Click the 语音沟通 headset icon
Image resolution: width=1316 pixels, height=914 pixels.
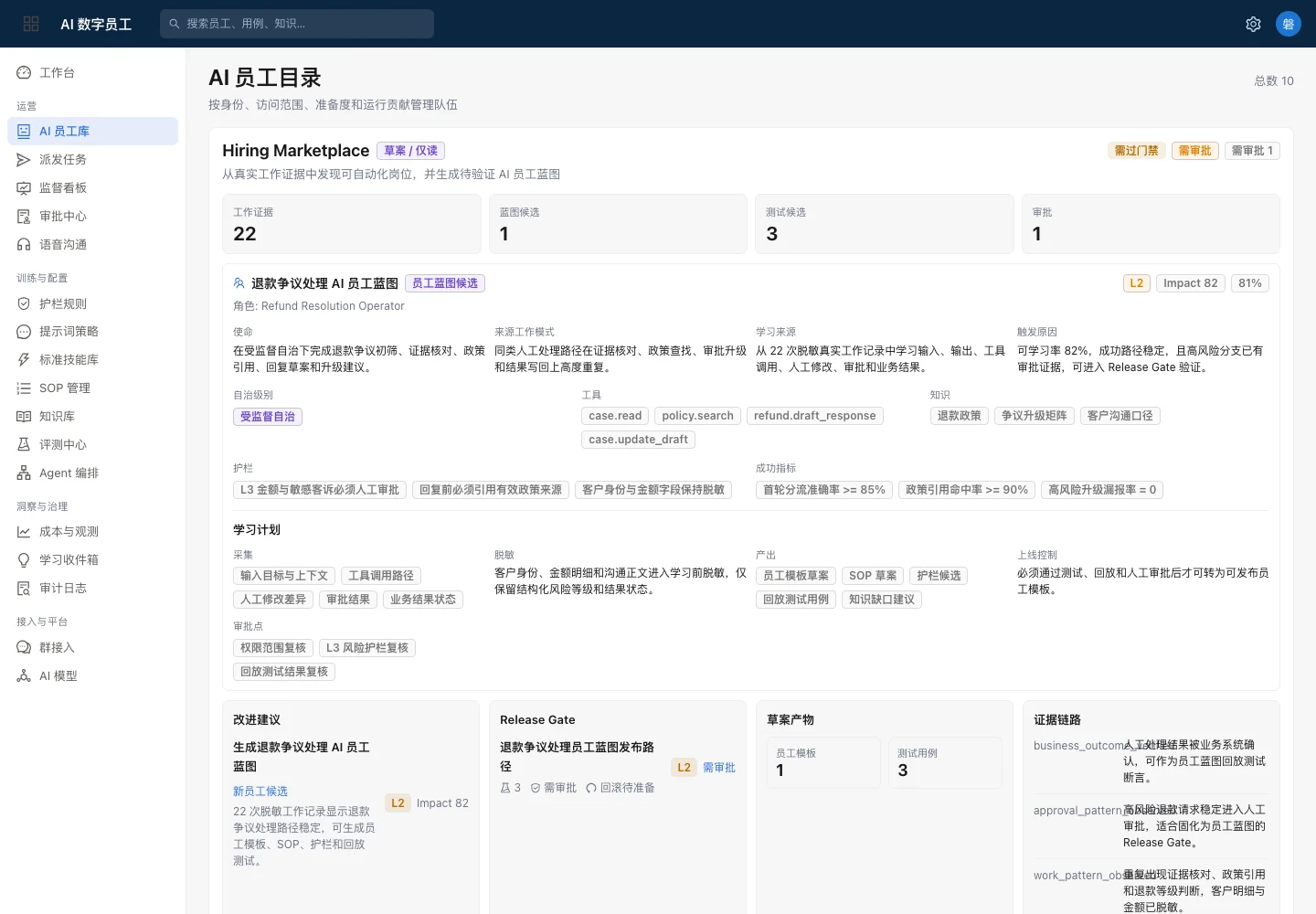(x=24, y=244)
